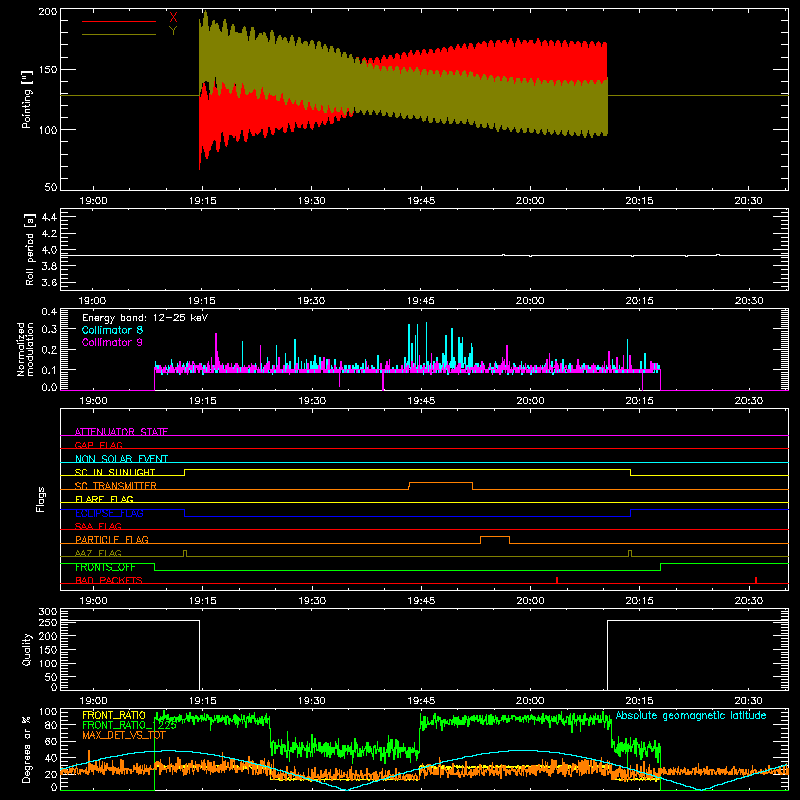Click the Flags axis title
The image size is (800, 800).
point(41,499)
